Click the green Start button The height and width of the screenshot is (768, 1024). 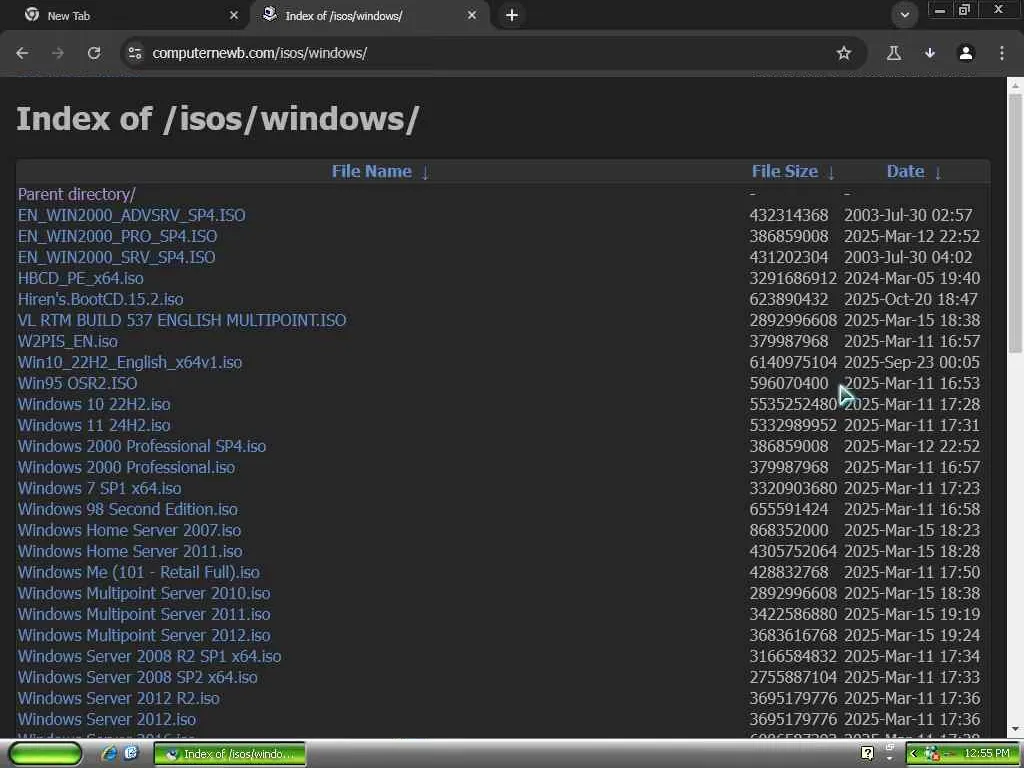(x=46, y=754)
